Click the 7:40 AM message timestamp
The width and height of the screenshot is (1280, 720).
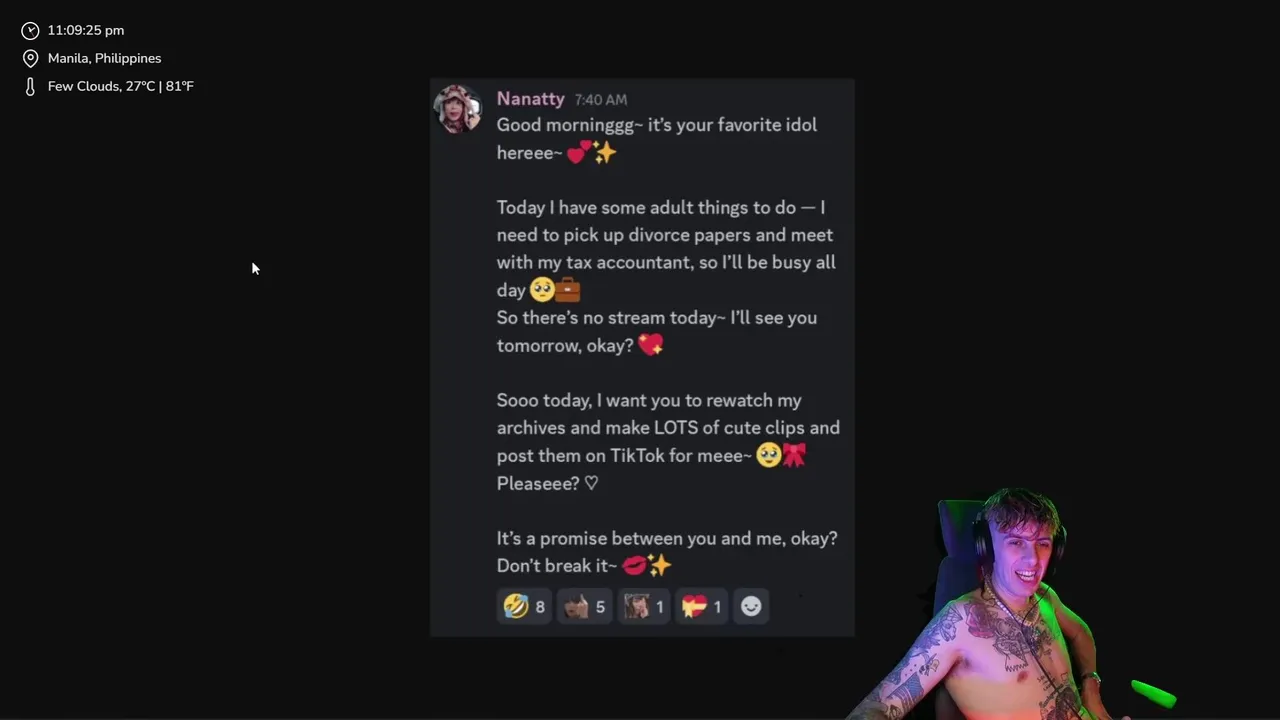point(601,100)
